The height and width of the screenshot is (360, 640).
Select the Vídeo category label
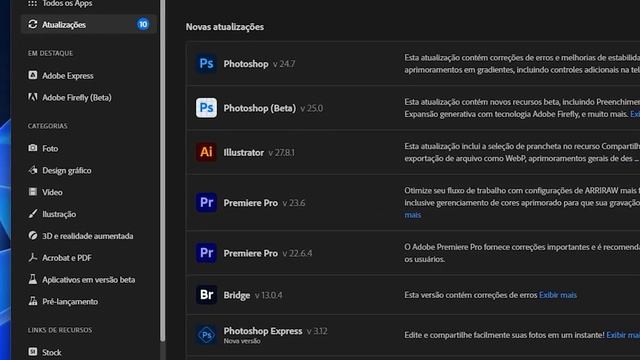pos(52,192)
